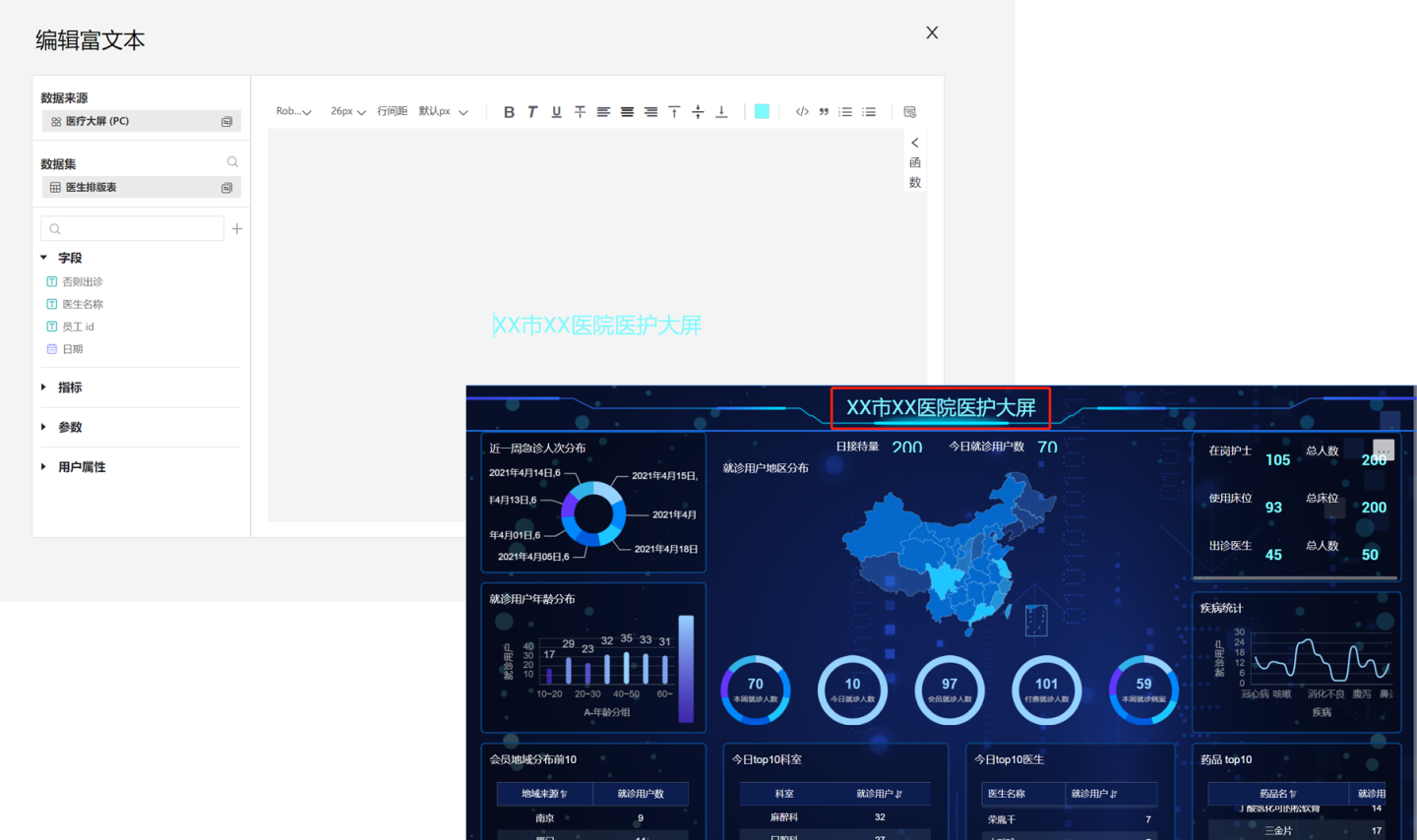This screenshot has height=840, width=1417.
Task: Open the 函数 side panel
Action: coord(915,163)
